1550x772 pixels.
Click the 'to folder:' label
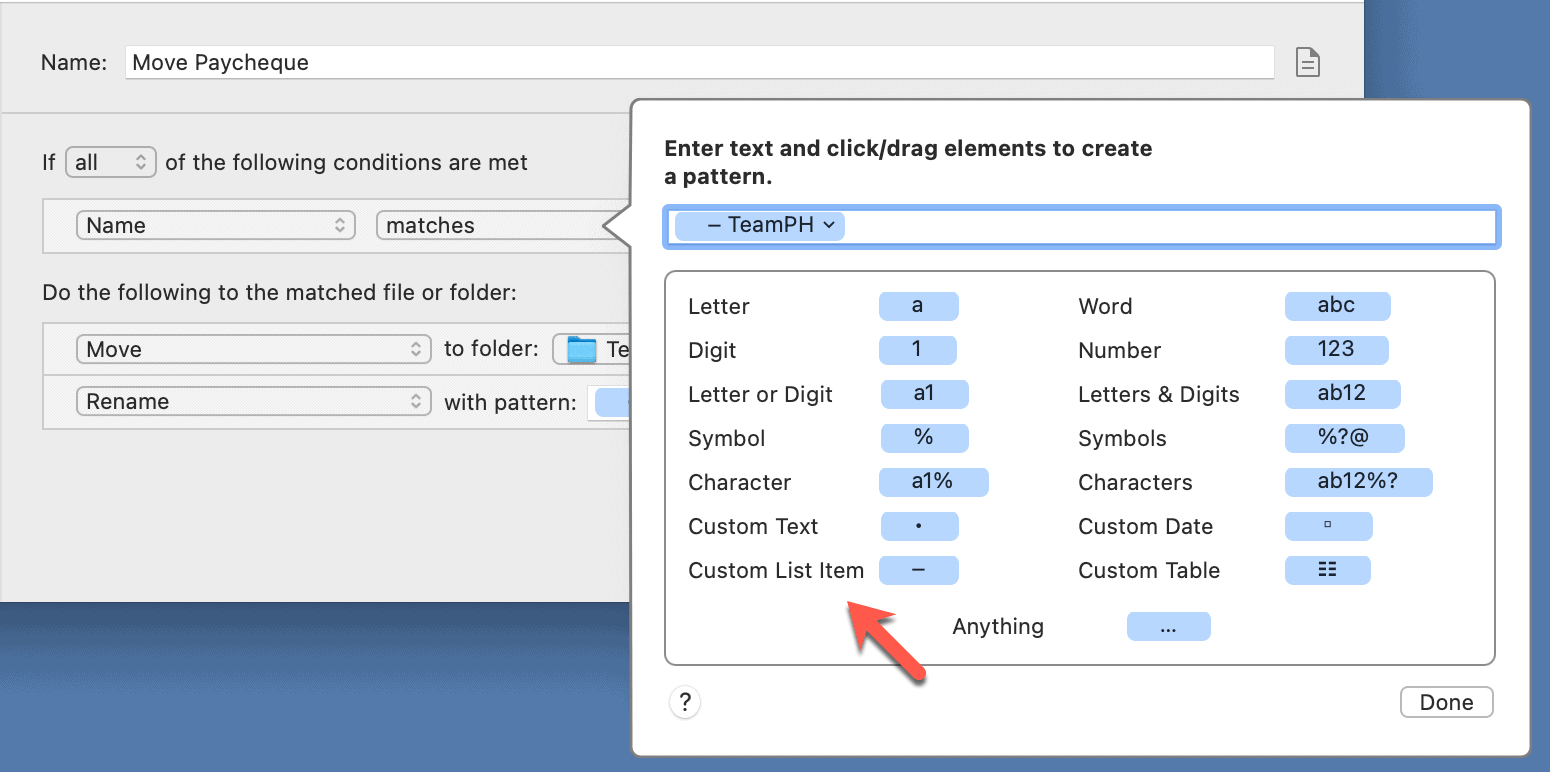tap(491, 349)
